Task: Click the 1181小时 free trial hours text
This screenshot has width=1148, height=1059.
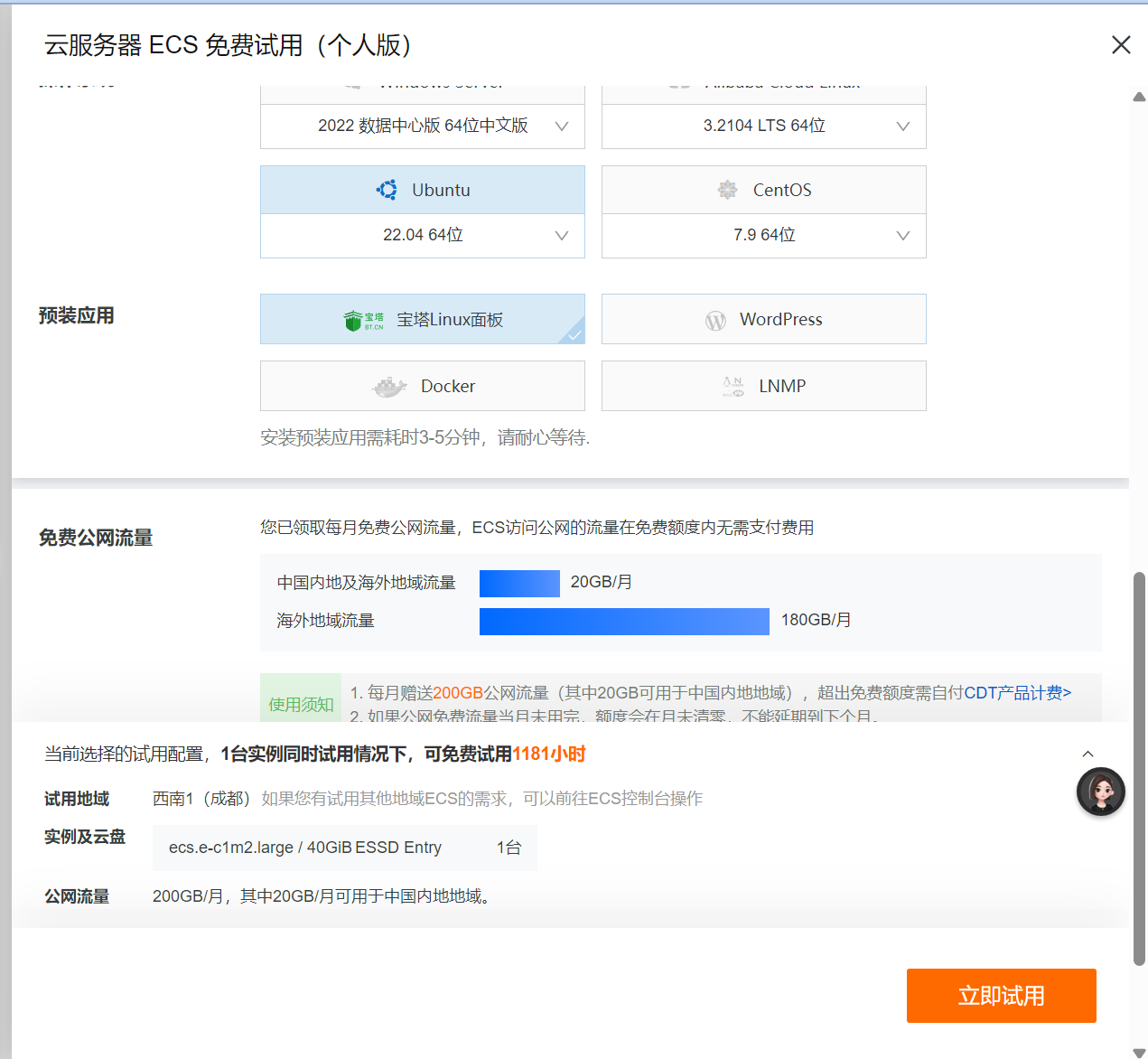Action: (549, 754)
